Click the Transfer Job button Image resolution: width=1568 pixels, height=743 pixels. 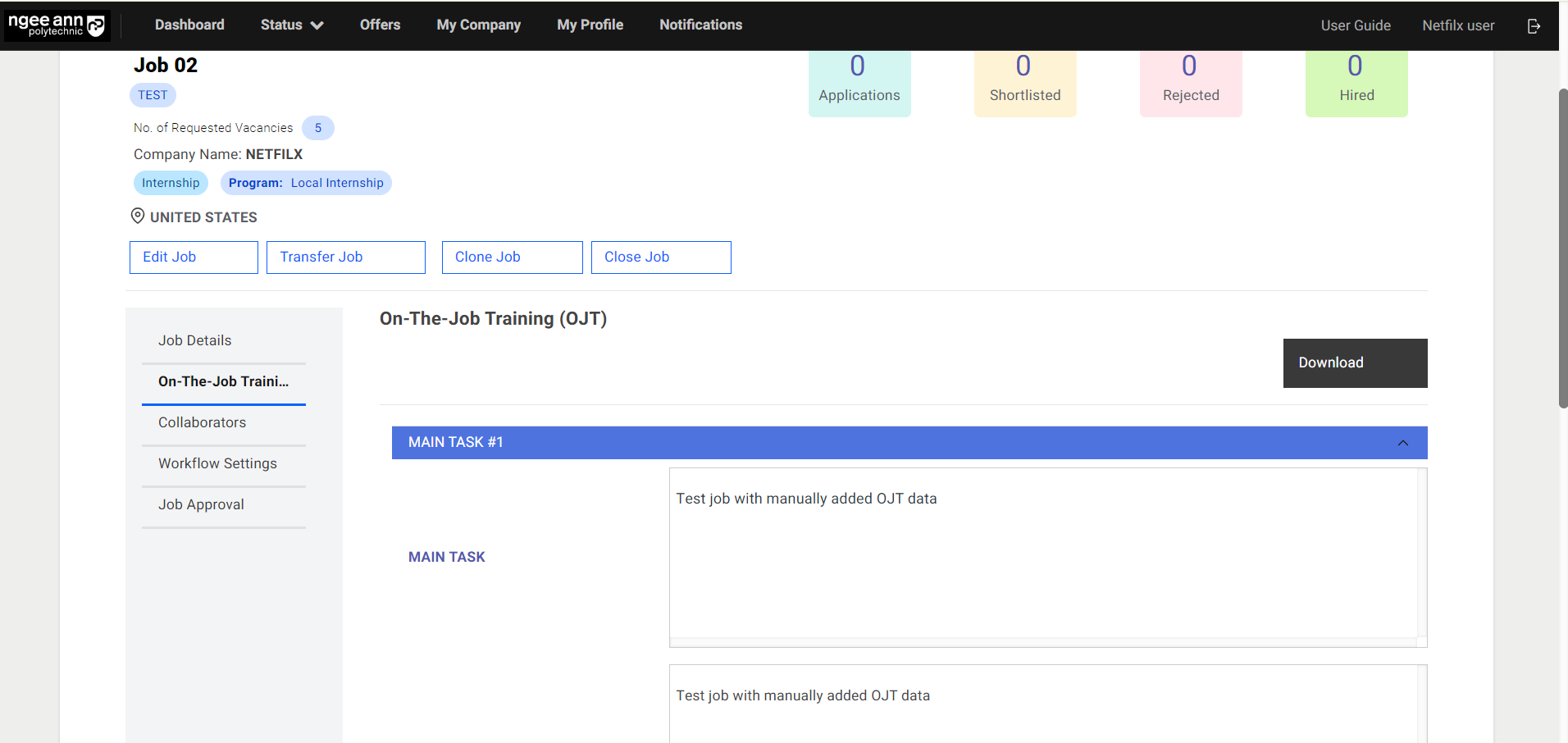(x=345, y=258)
